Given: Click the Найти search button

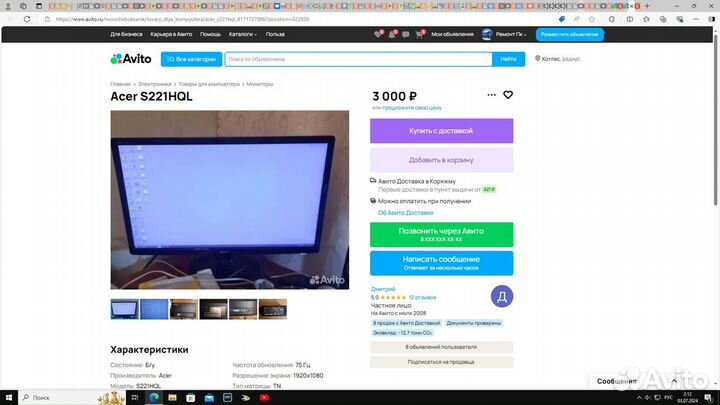Looking at the screenshot, I should point(508,59).
